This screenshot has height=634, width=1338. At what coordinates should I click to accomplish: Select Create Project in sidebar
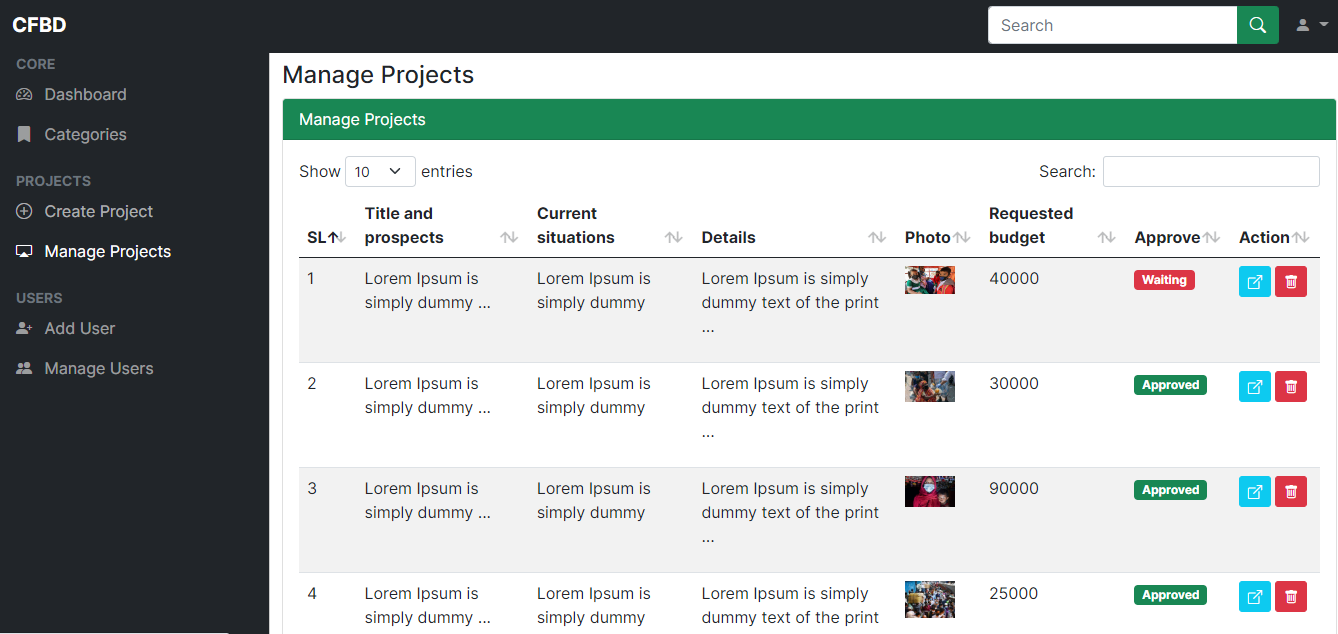click(98, 211)
